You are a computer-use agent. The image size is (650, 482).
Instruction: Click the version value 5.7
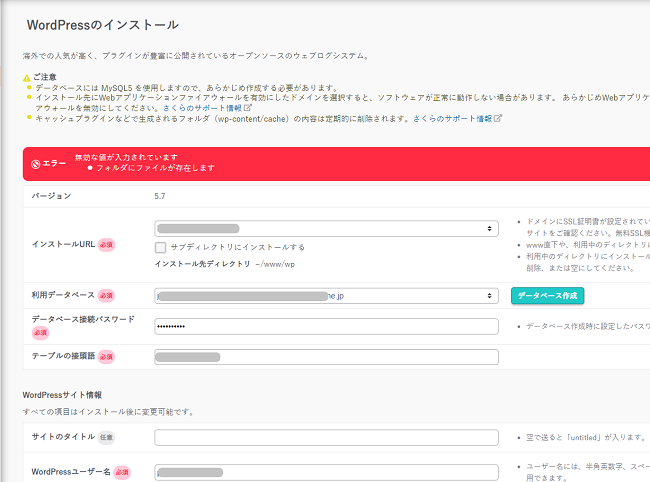160,196
